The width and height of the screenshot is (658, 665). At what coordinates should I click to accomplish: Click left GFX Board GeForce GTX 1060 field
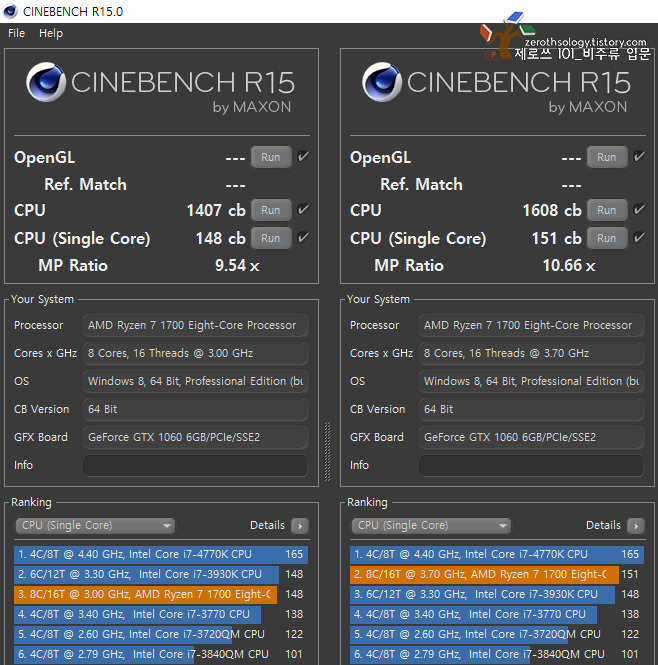195,438
